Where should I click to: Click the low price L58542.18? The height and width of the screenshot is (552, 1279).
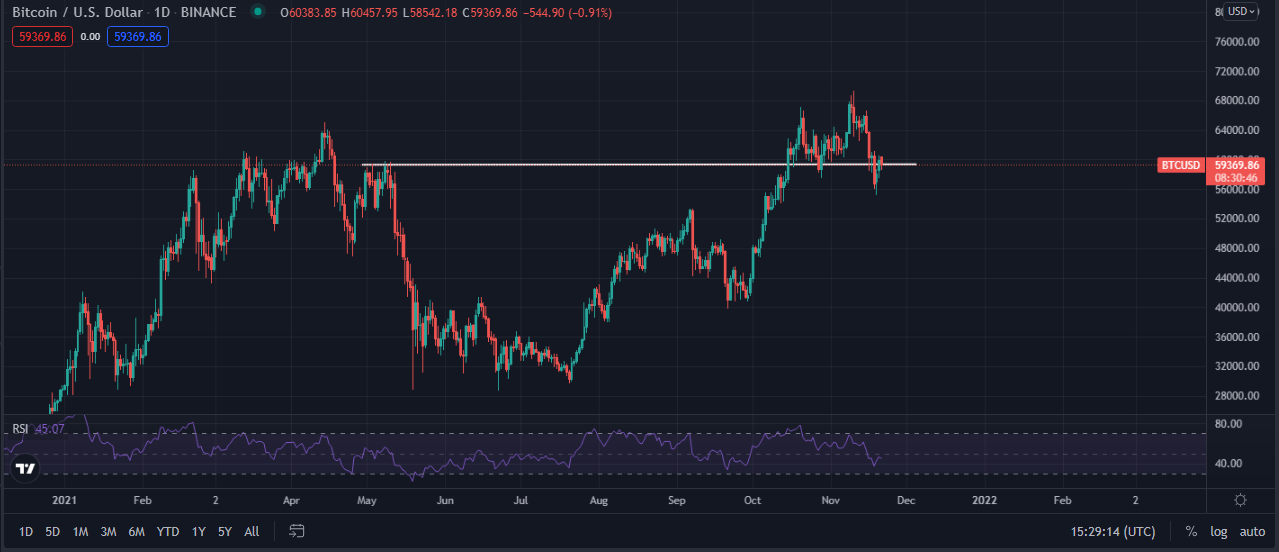[430, 12]
